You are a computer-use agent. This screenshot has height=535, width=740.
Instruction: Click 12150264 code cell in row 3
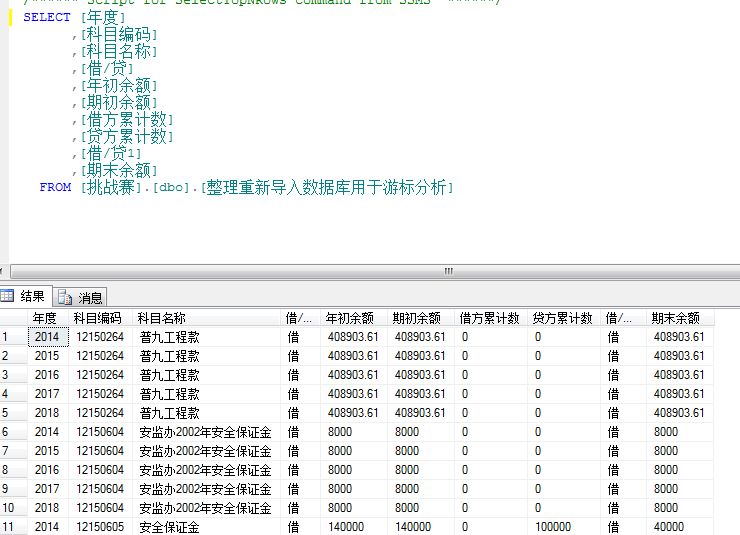(x=101, y=375)
